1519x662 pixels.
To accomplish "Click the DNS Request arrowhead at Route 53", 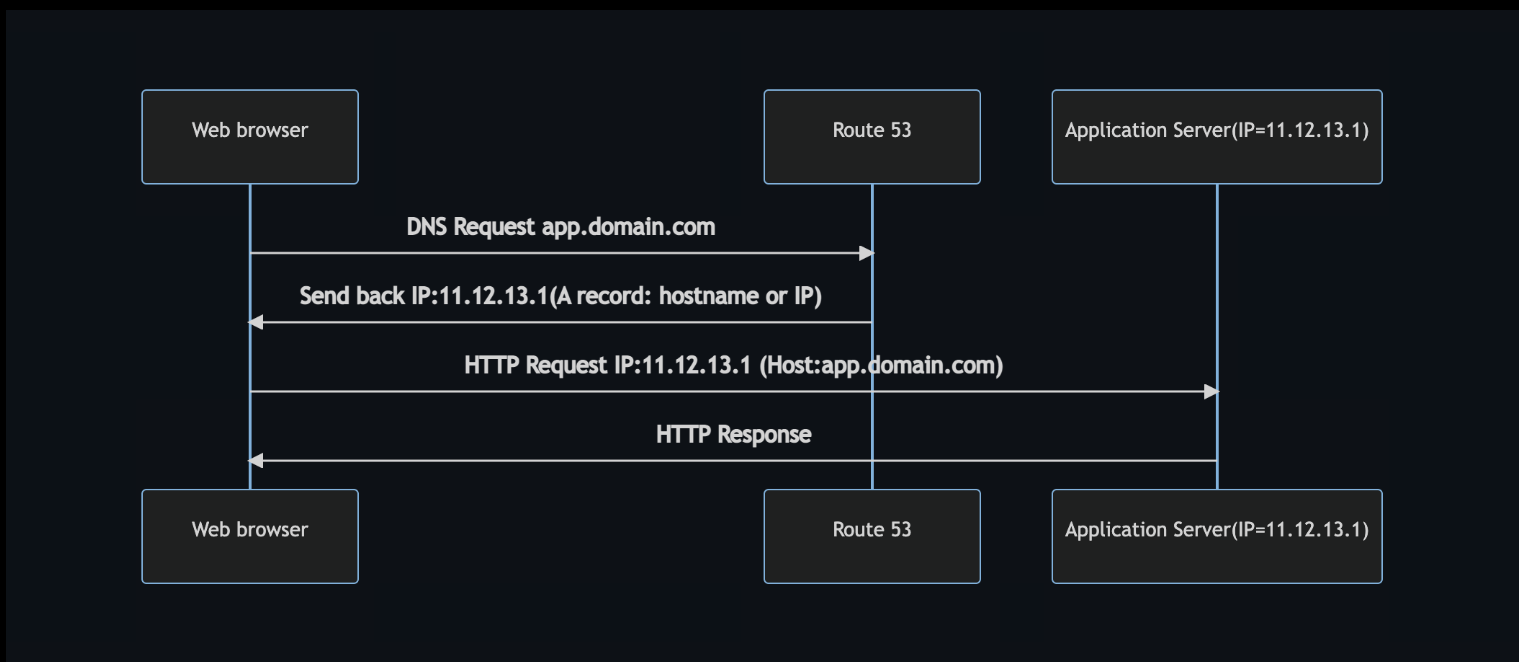I will coord(867,253).
